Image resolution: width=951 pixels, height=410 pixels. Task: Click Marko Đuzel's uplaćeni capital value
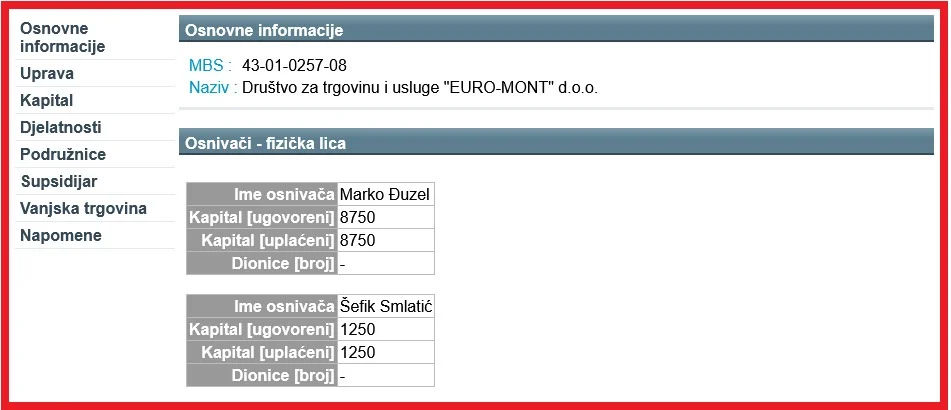click(x=357, y=240)
